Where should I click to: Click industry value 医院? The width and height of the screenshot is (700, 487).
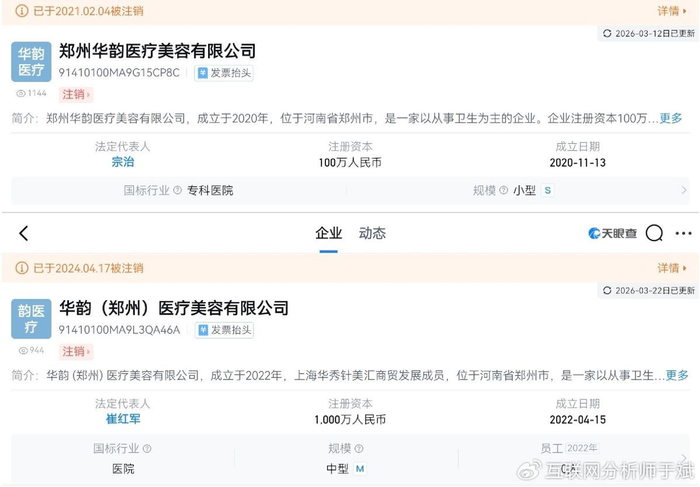(x=123, y=469)
